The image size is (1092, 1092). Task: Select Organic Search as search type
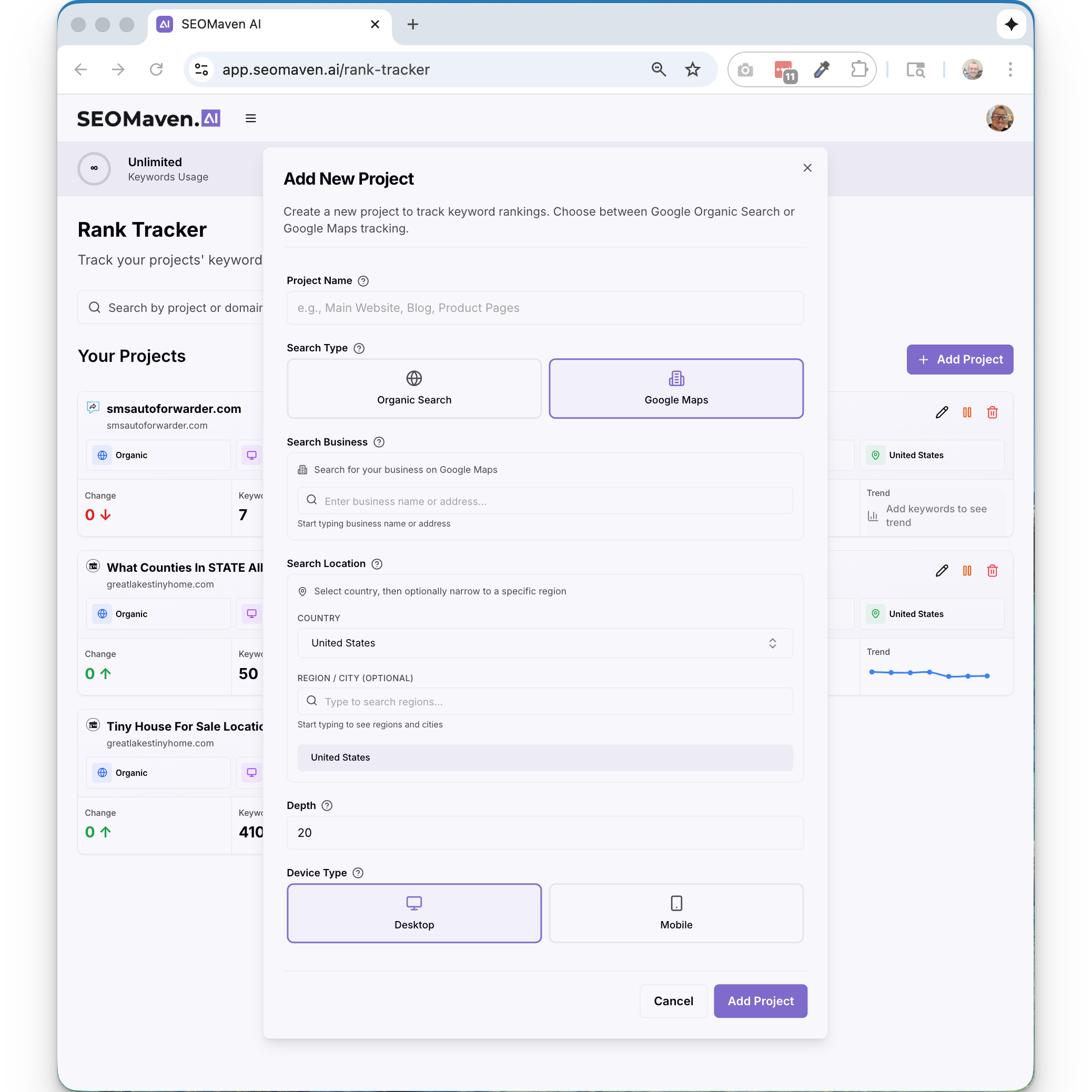(x=414, y=388)
